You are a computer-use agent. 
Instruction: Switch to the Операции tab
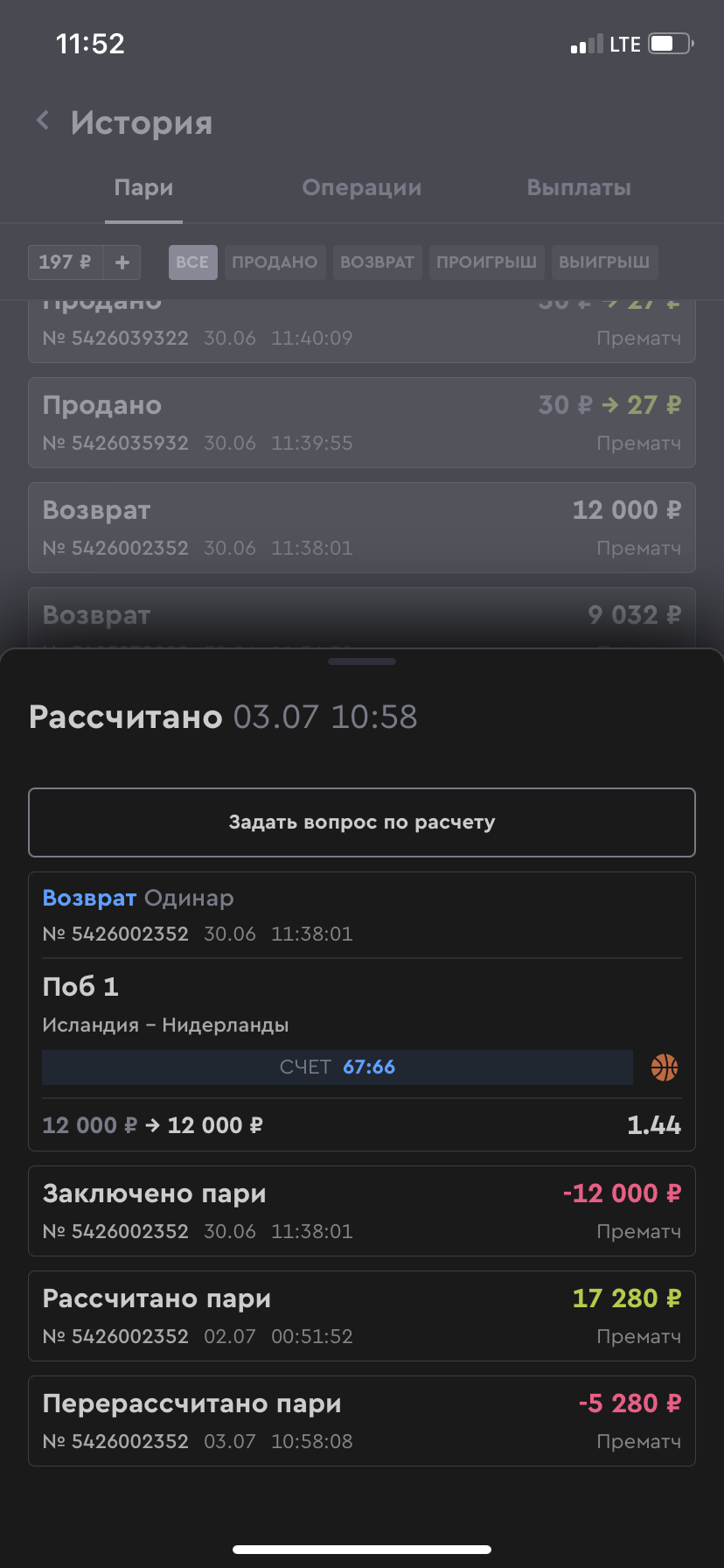[x=361, y=187]
